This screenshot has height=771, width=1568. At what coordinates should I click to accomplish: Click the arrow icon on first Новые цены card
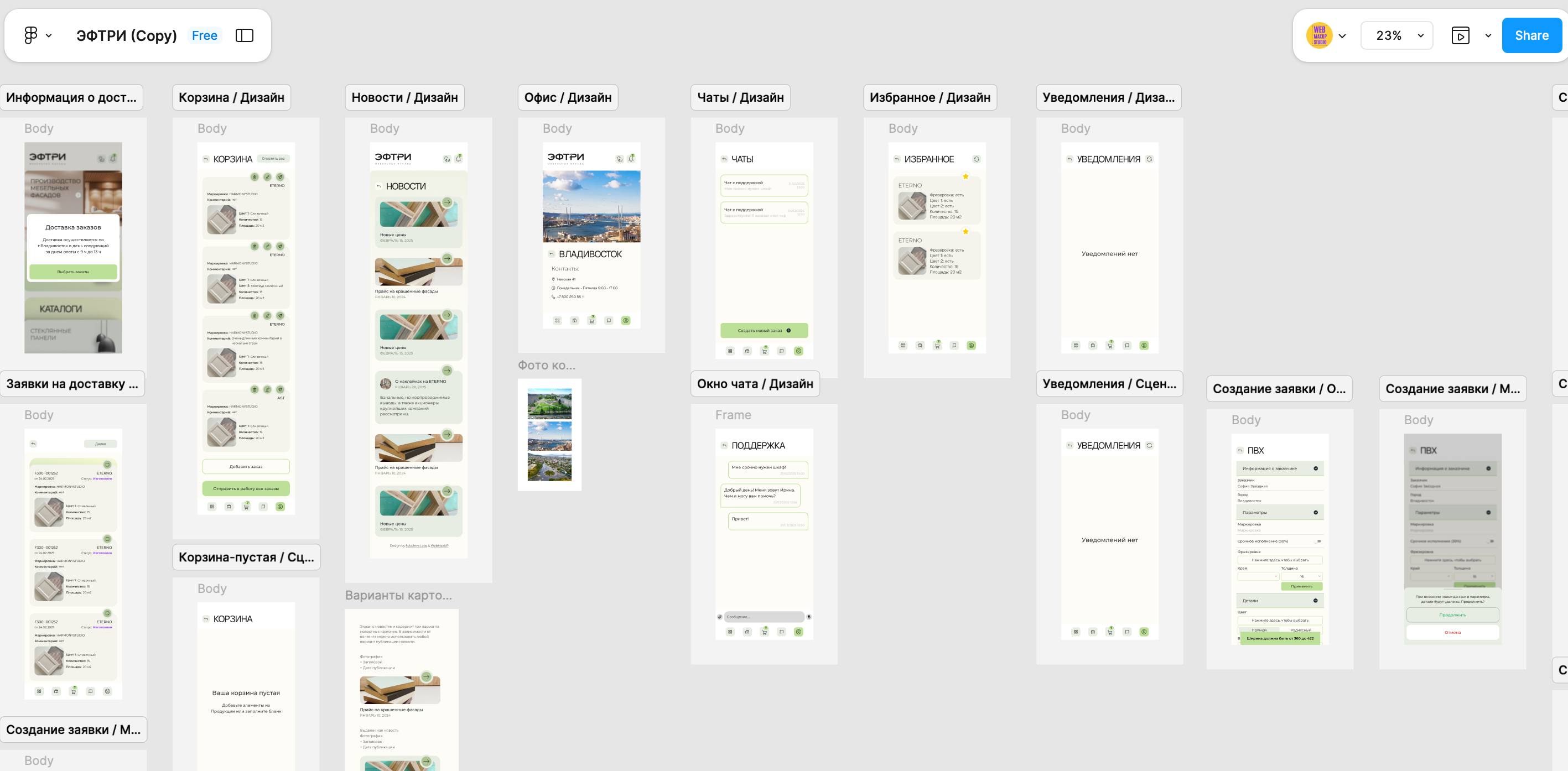point(447,202)
